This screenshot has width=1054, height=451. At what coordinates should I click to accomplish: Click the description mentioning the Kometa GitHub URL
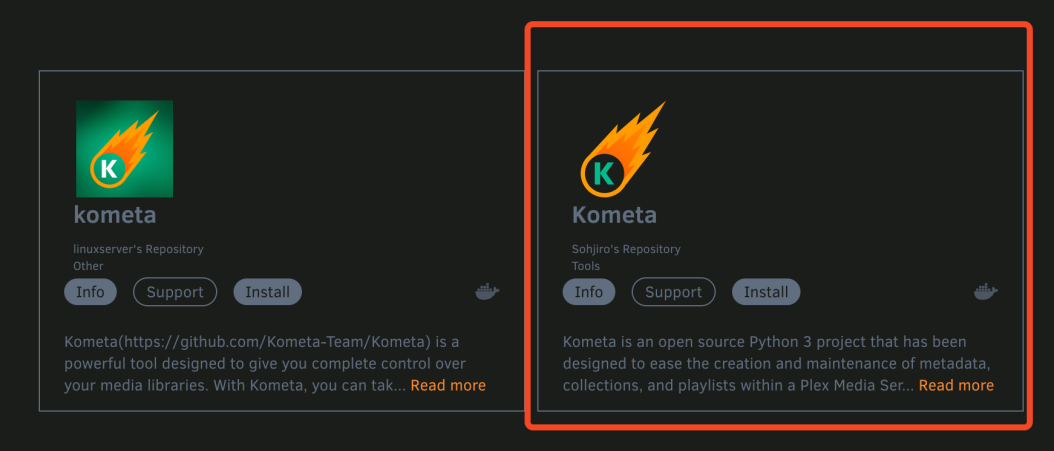coord(275,364)
